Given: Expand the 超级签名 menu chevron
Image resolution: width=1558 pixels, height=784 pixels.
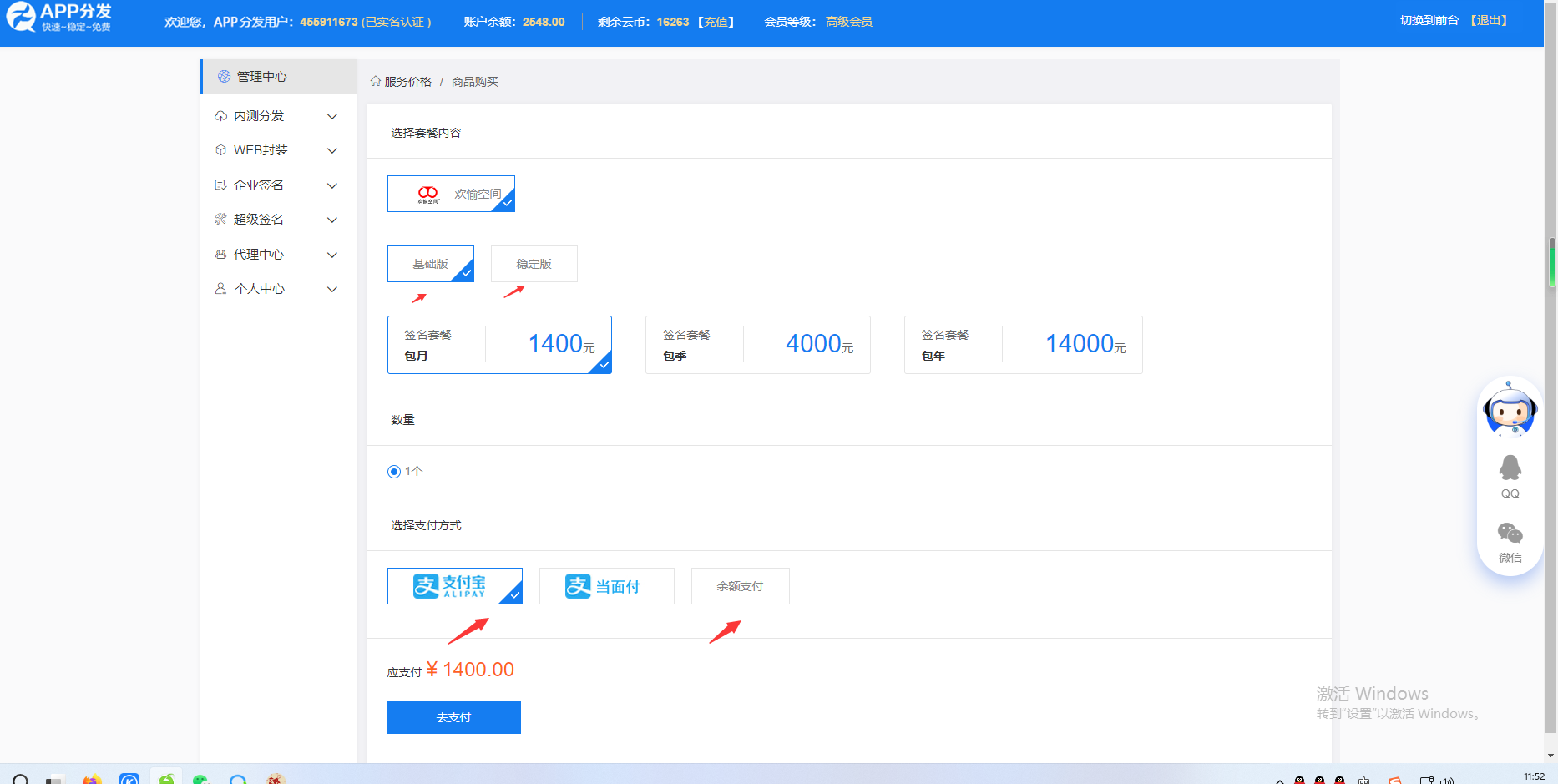Looking at the screenshot, I should [332, 220].
